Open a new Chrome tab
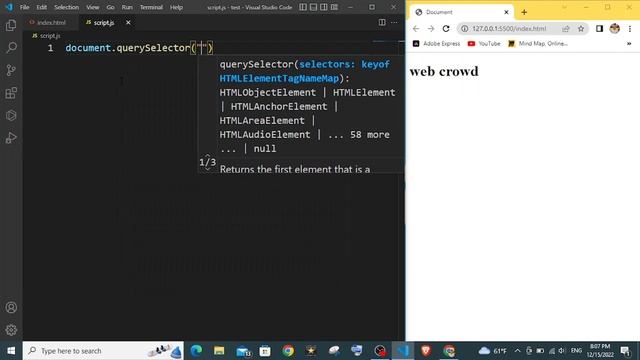640x360 pixels. click(524, 12)
